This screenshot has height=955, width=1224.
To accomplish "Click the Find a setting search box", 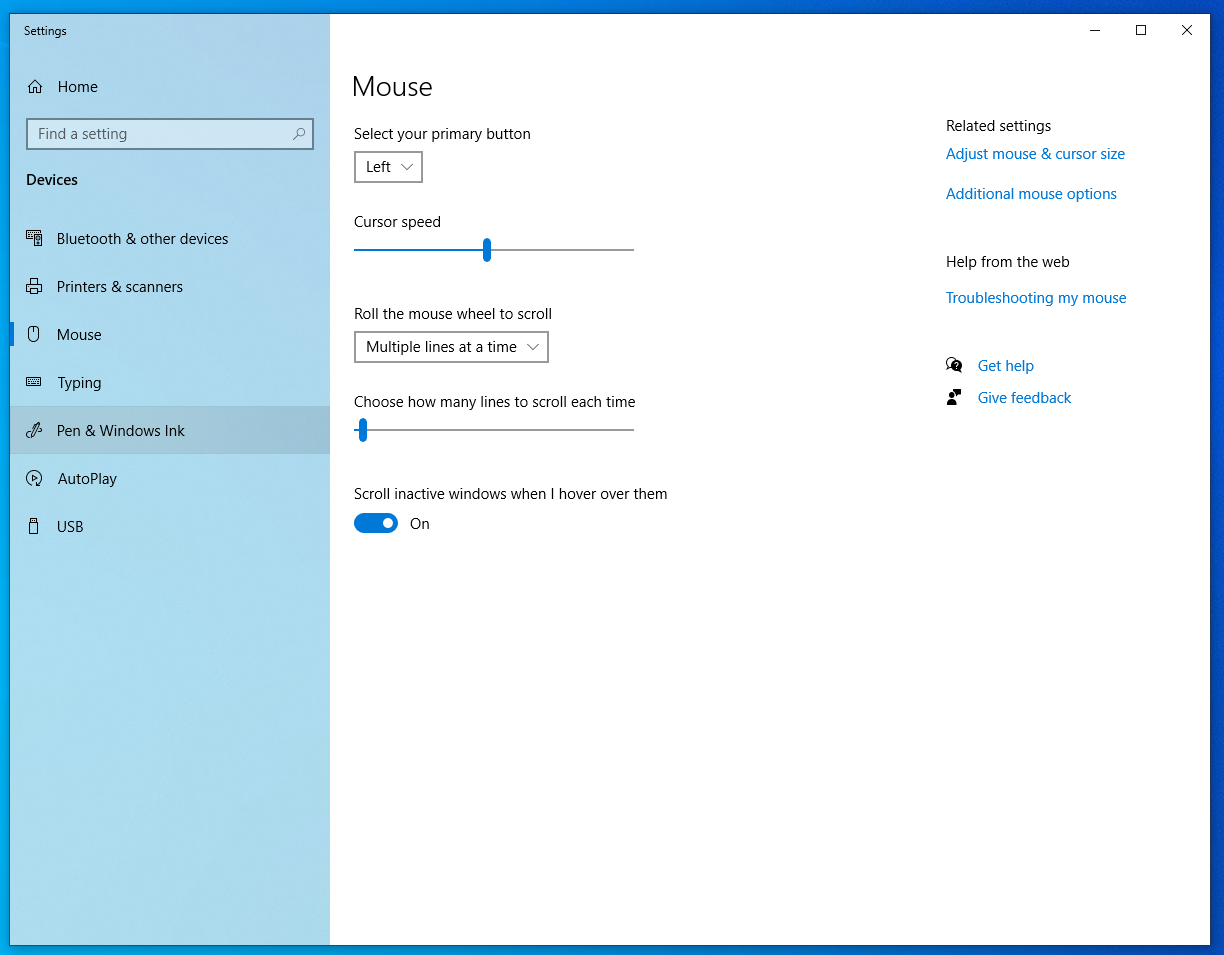I will [160, 134].
